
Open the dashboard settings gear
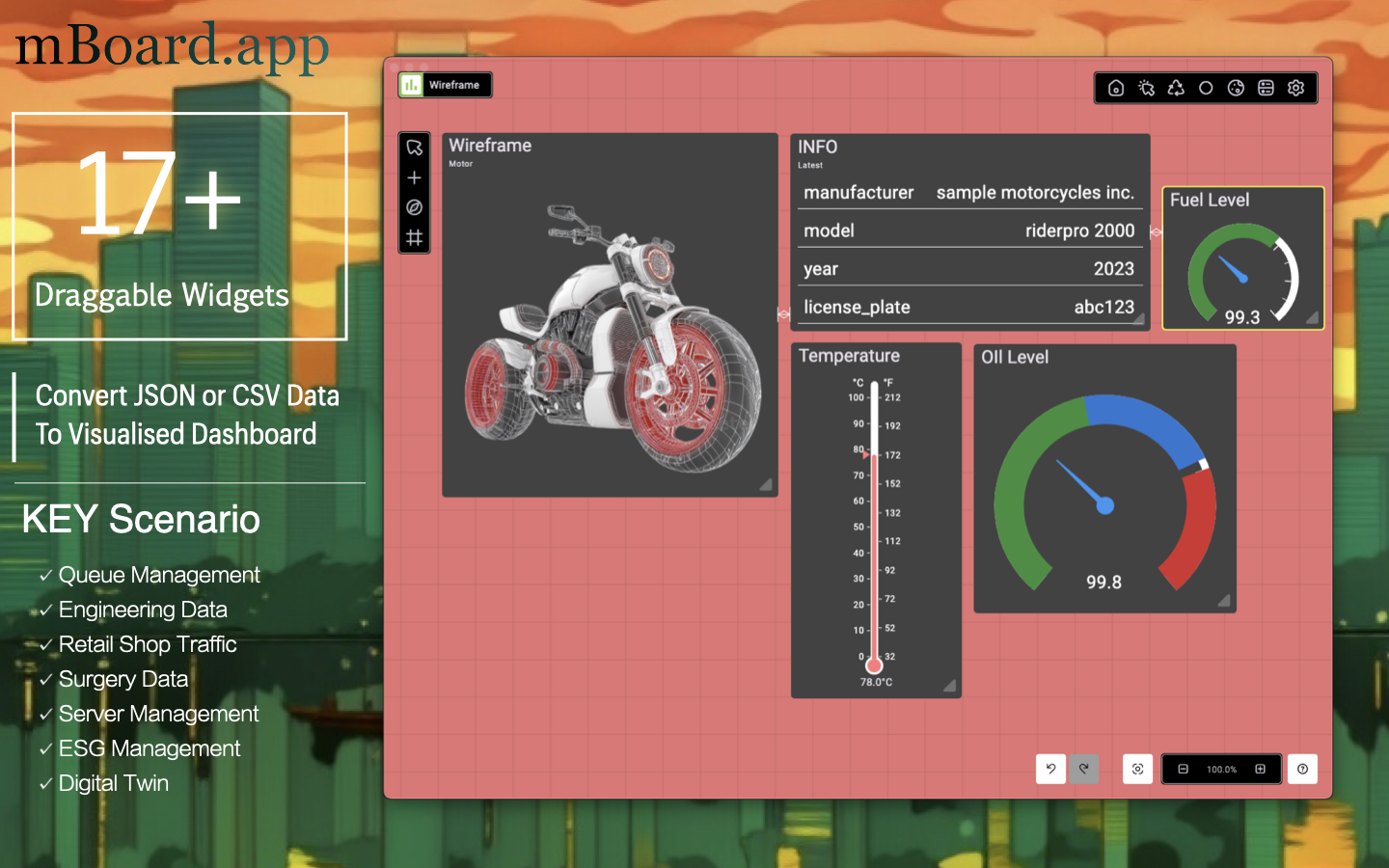(x=1295, y=88)
